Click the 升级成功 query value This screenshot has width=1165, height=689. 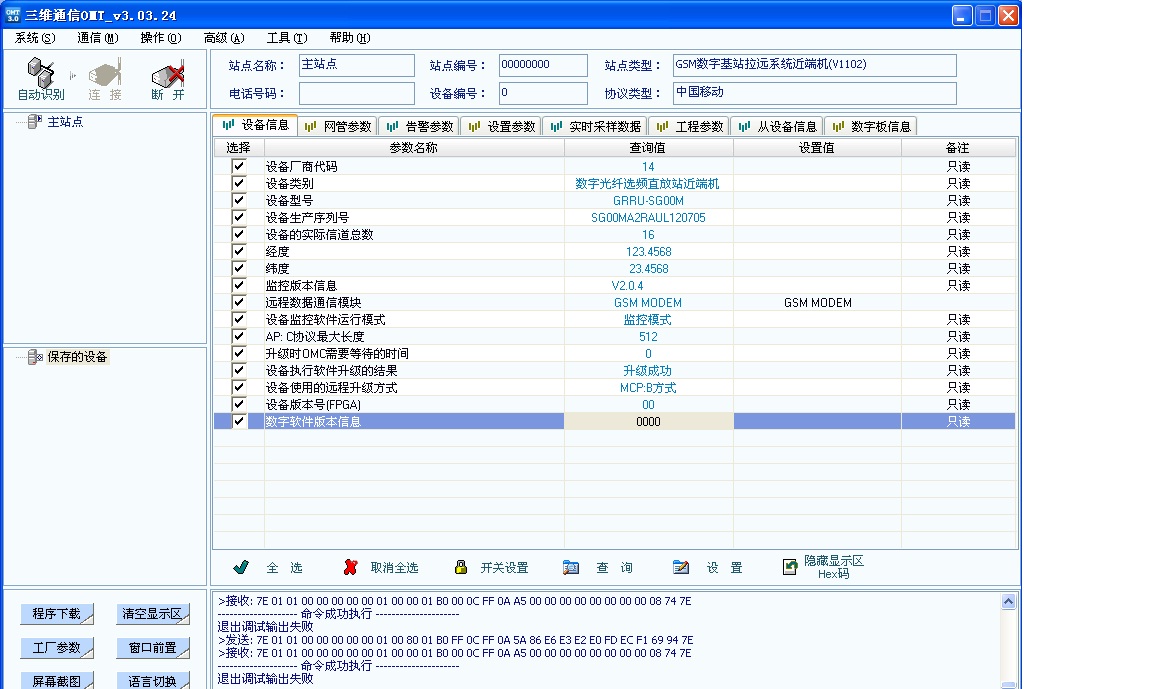(647, 371)
